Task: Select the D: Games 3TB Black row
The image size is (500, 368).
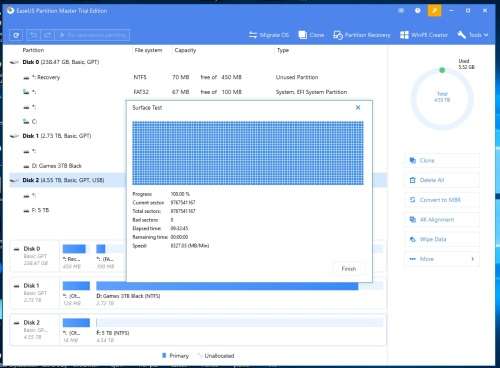Action: (68, 166)
